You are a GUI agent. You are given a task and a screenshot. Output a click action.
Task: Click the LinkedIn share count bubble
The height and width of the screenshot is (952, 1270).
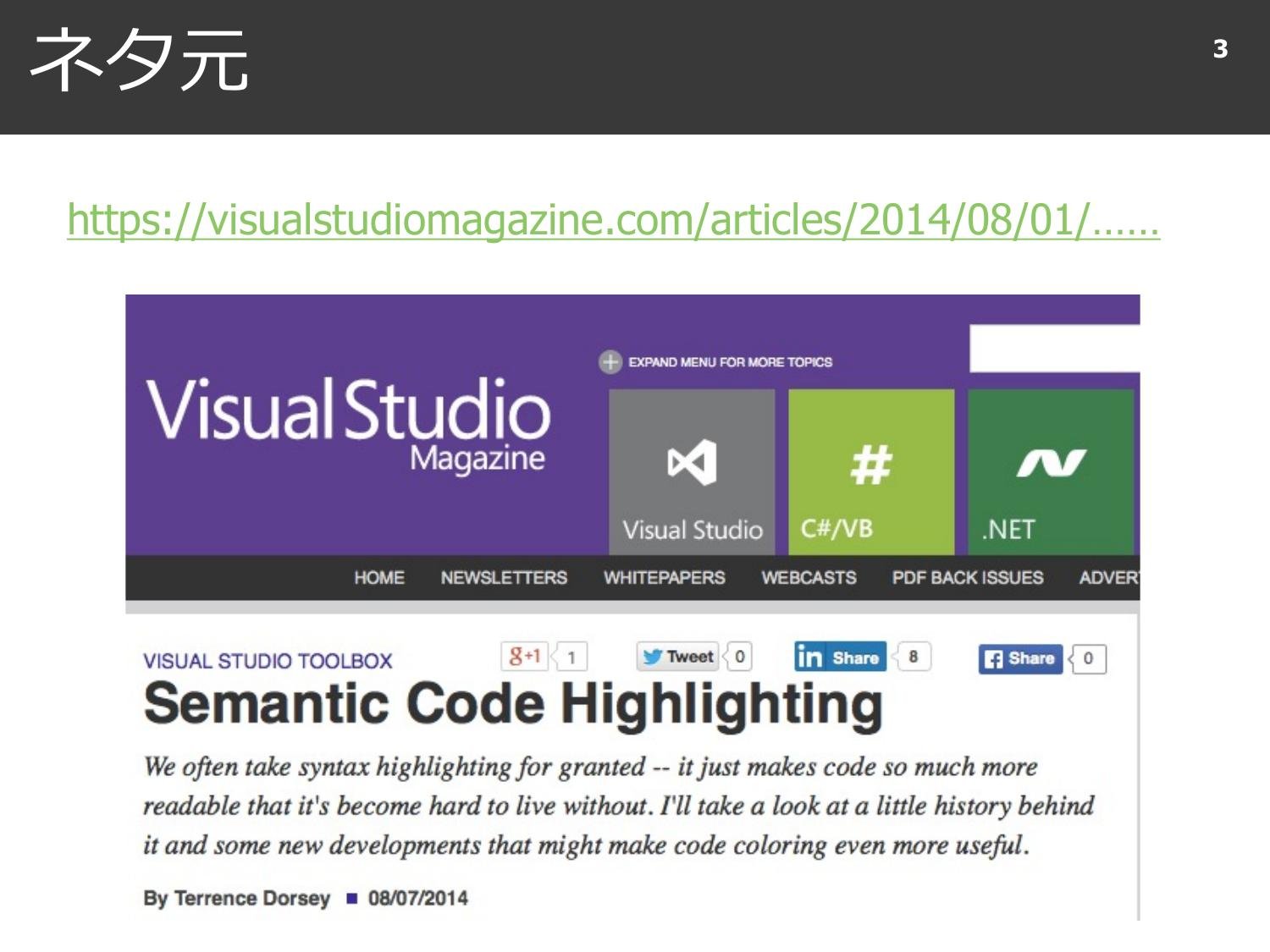pyautogui.click(x=913, y=657)
